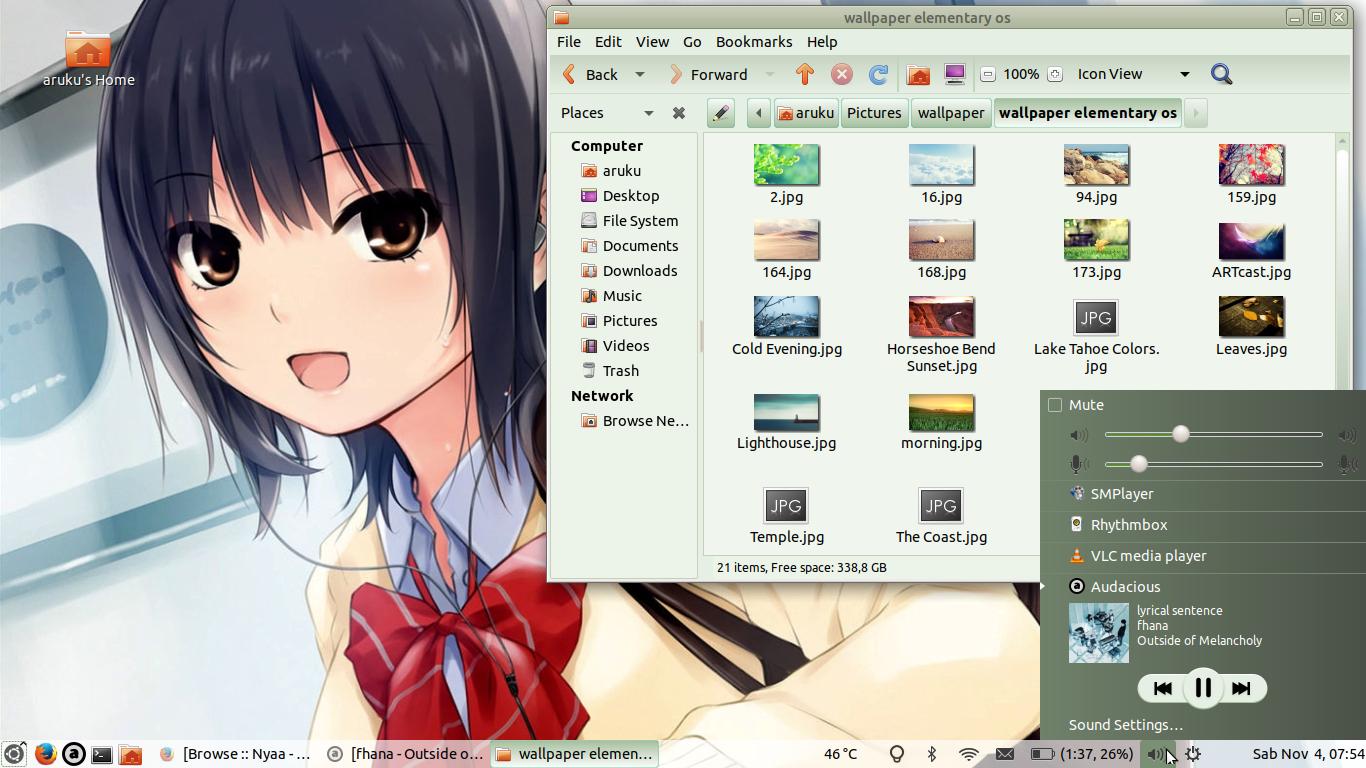The image size is (1366, 768).
Task: Open the terminal launcher in the panel
Action: (102, 754)
